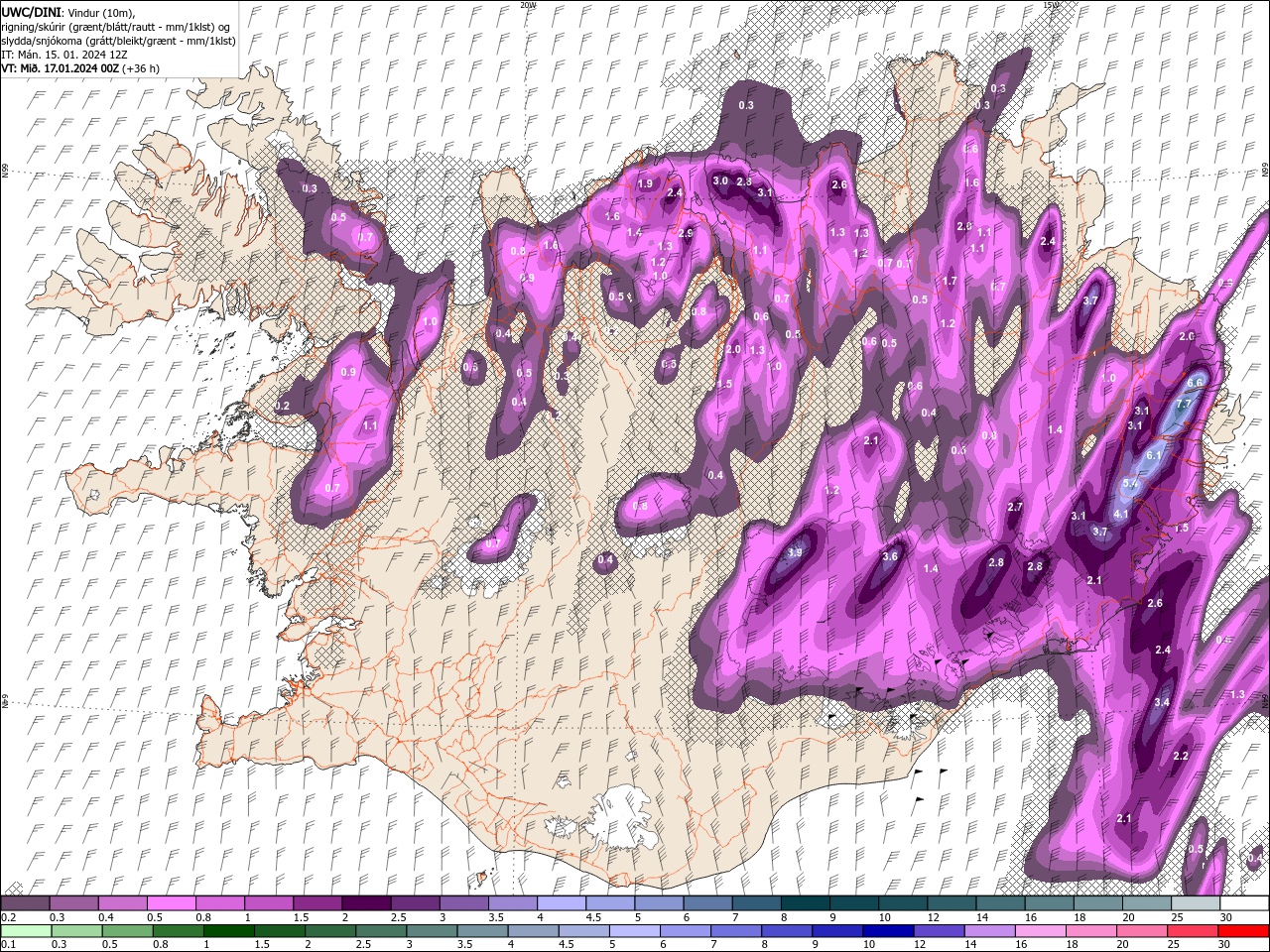Select the '2.7' precipitation value on the map
1270x952 pixels.
coord(1014,507)
